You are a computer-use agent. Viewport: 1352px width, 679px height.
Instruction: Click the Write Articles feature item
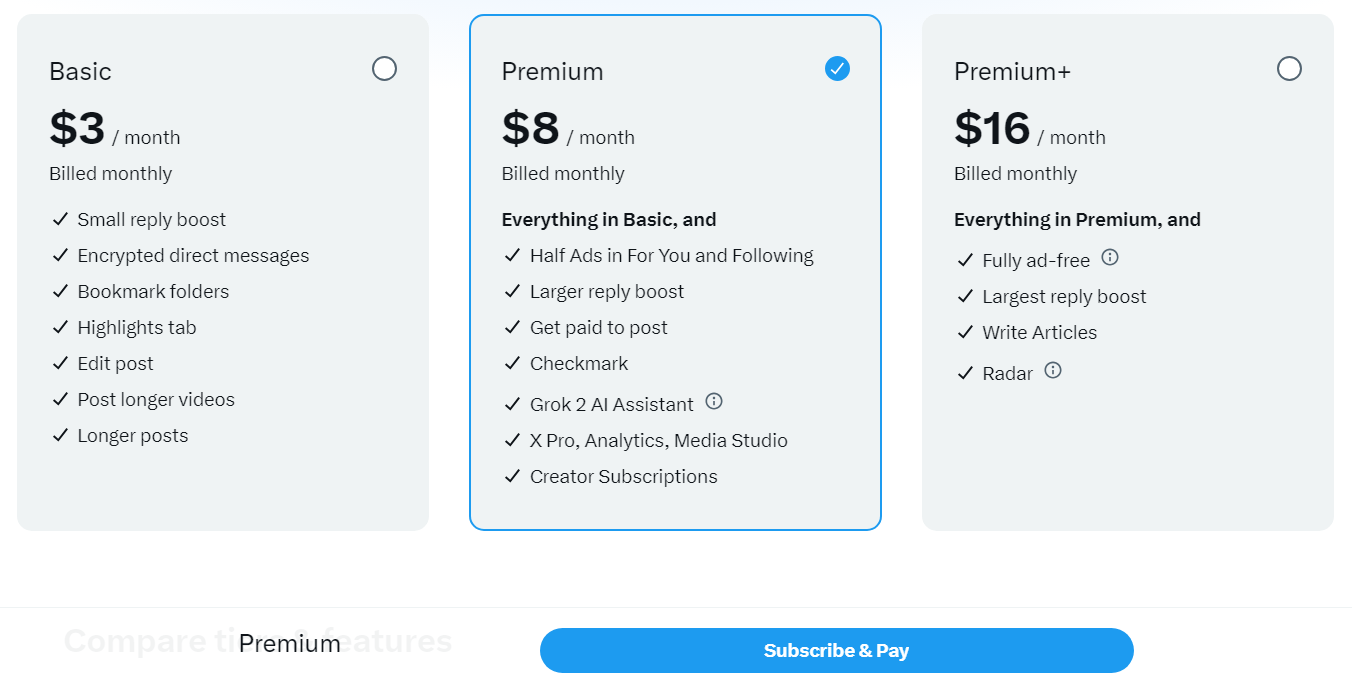(1039, 333)
